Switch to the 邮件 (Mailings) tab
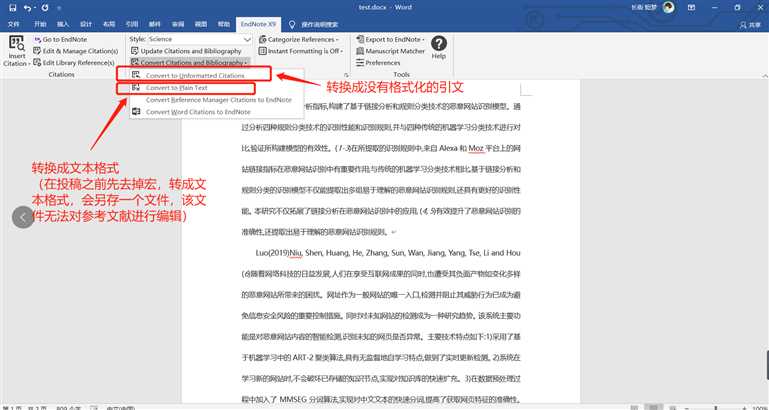 (x=154, y=24)
